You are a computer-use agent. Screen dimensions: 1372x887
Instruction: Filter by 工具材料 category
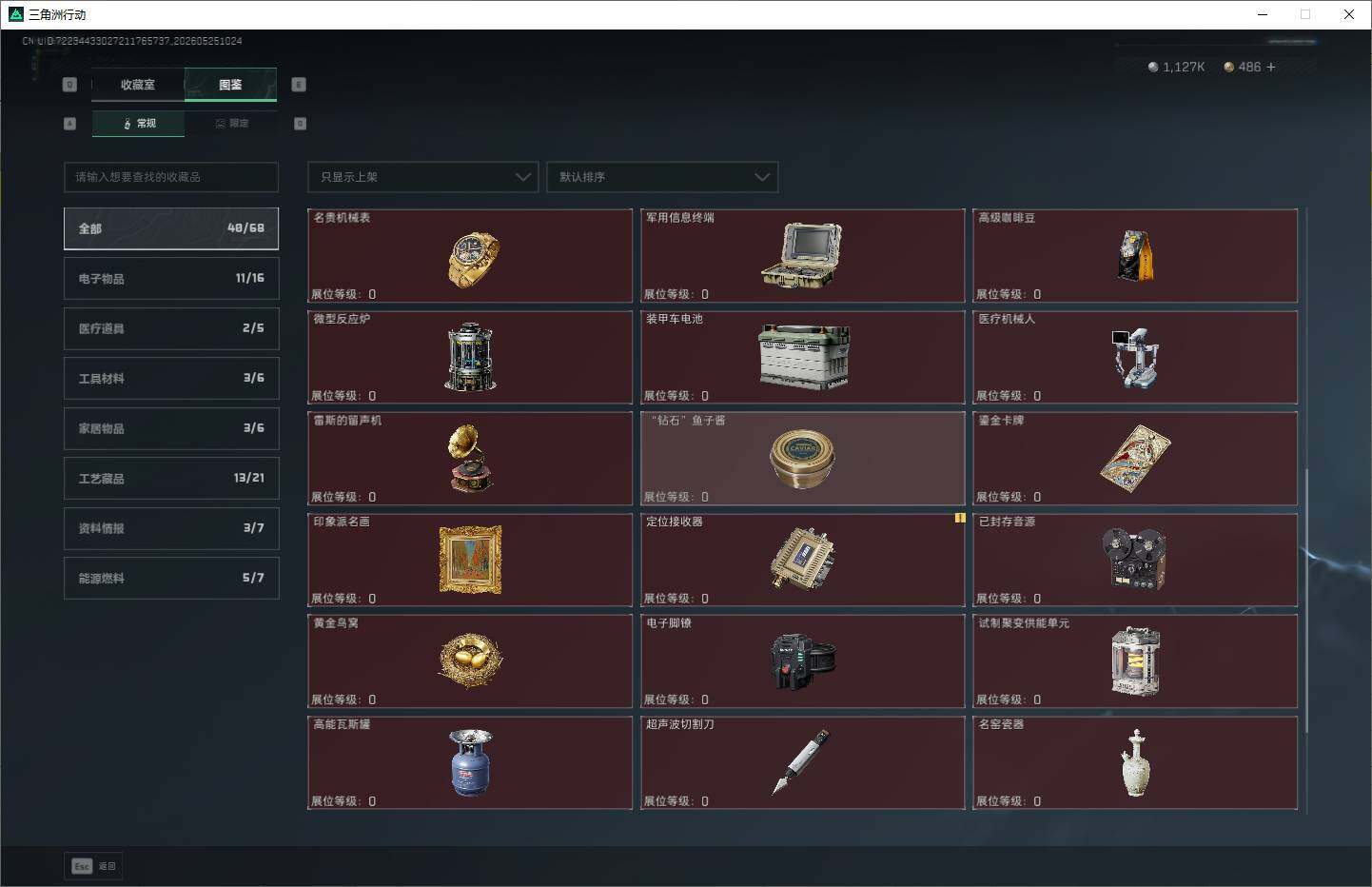(x=171, y=378)
